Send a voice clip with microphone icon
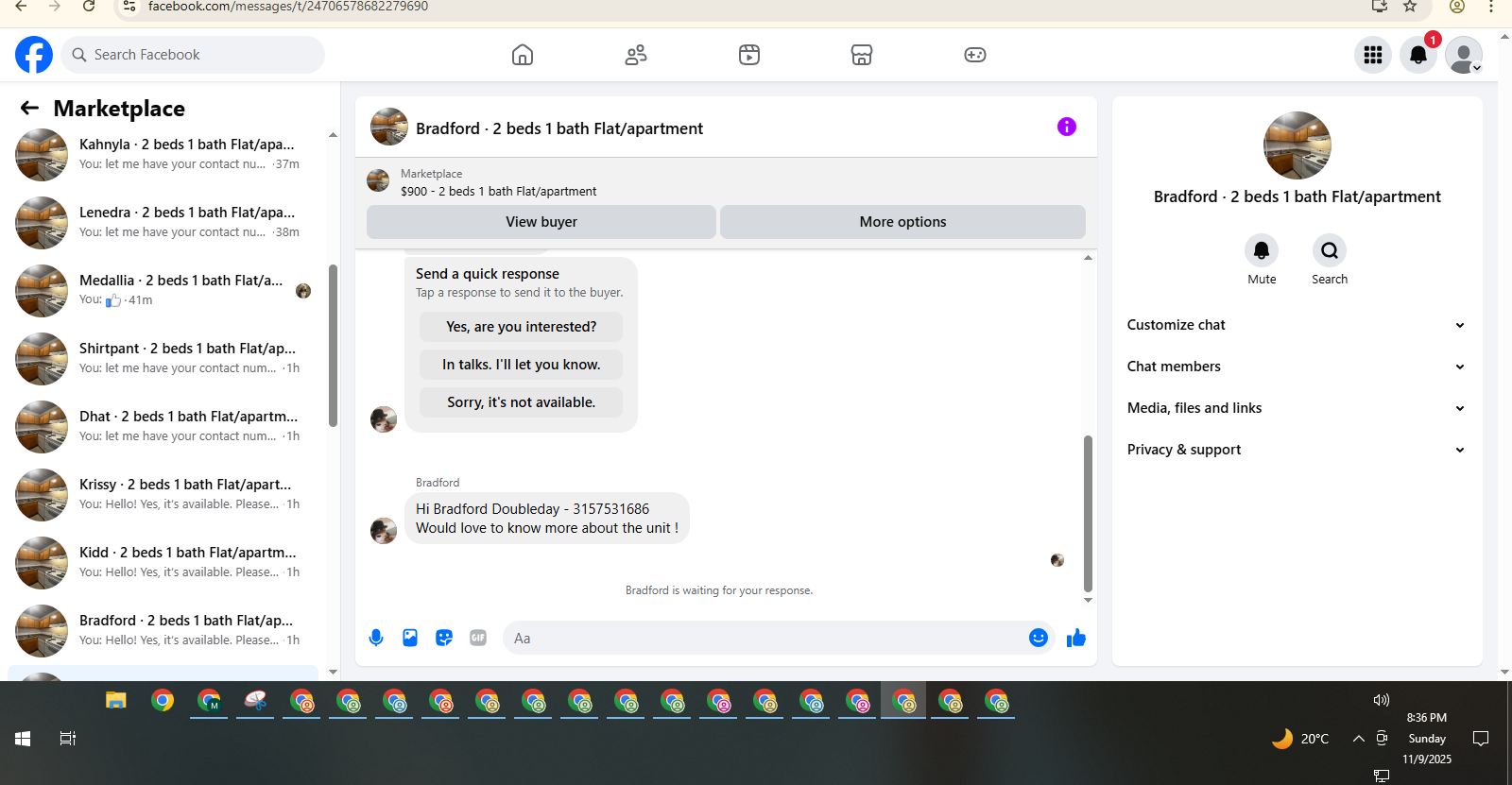The image size is (1512, 785). 376,638
